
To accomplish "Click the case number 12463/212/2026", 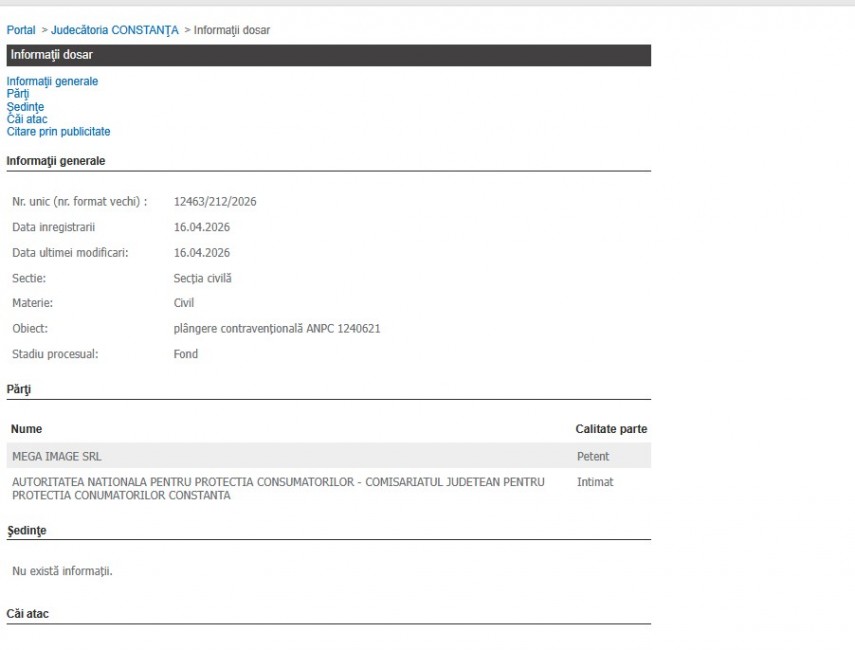I will click(215, 202).
